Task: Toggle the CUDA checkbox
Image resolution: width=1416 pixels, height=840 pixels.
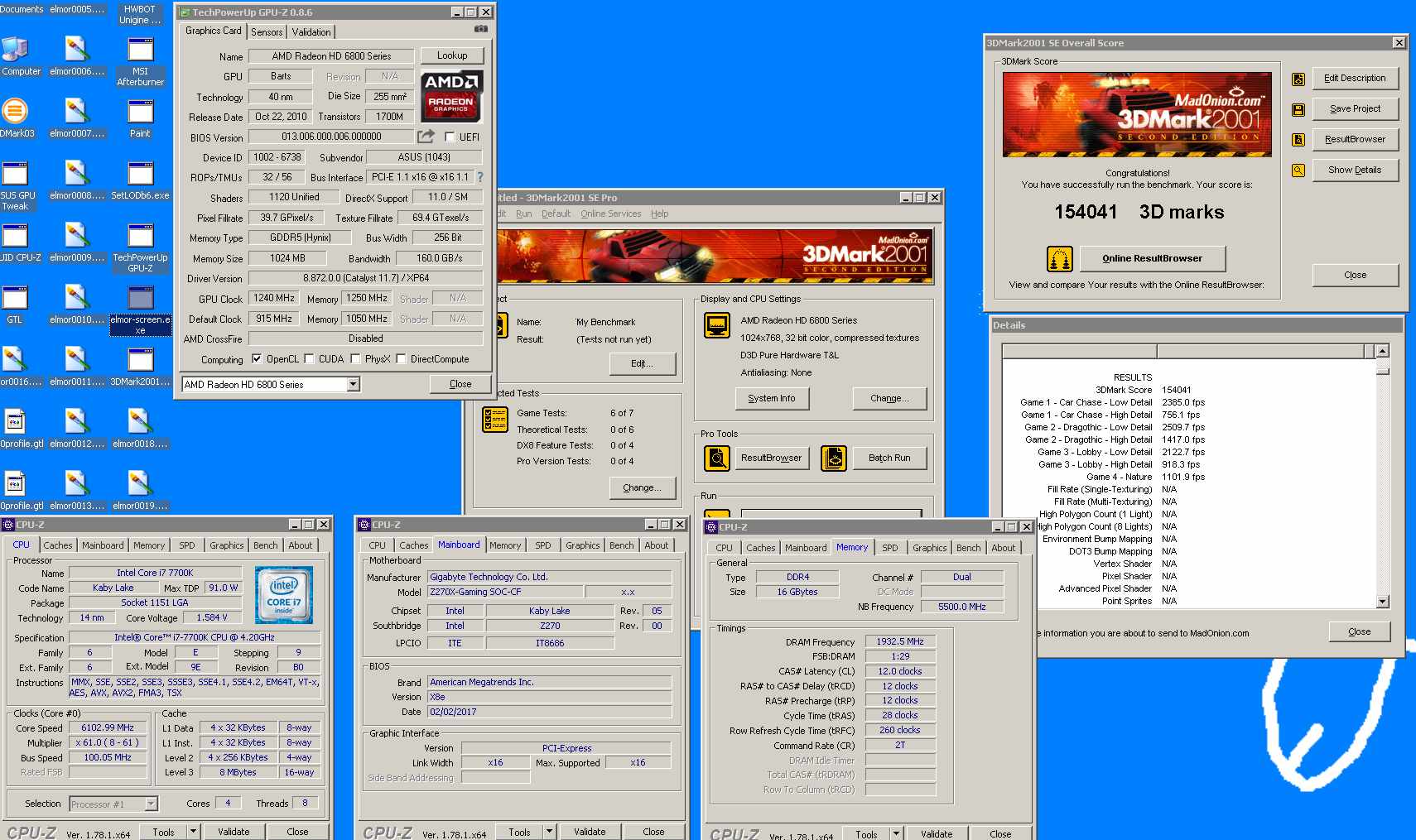Action: pos(309,358)
